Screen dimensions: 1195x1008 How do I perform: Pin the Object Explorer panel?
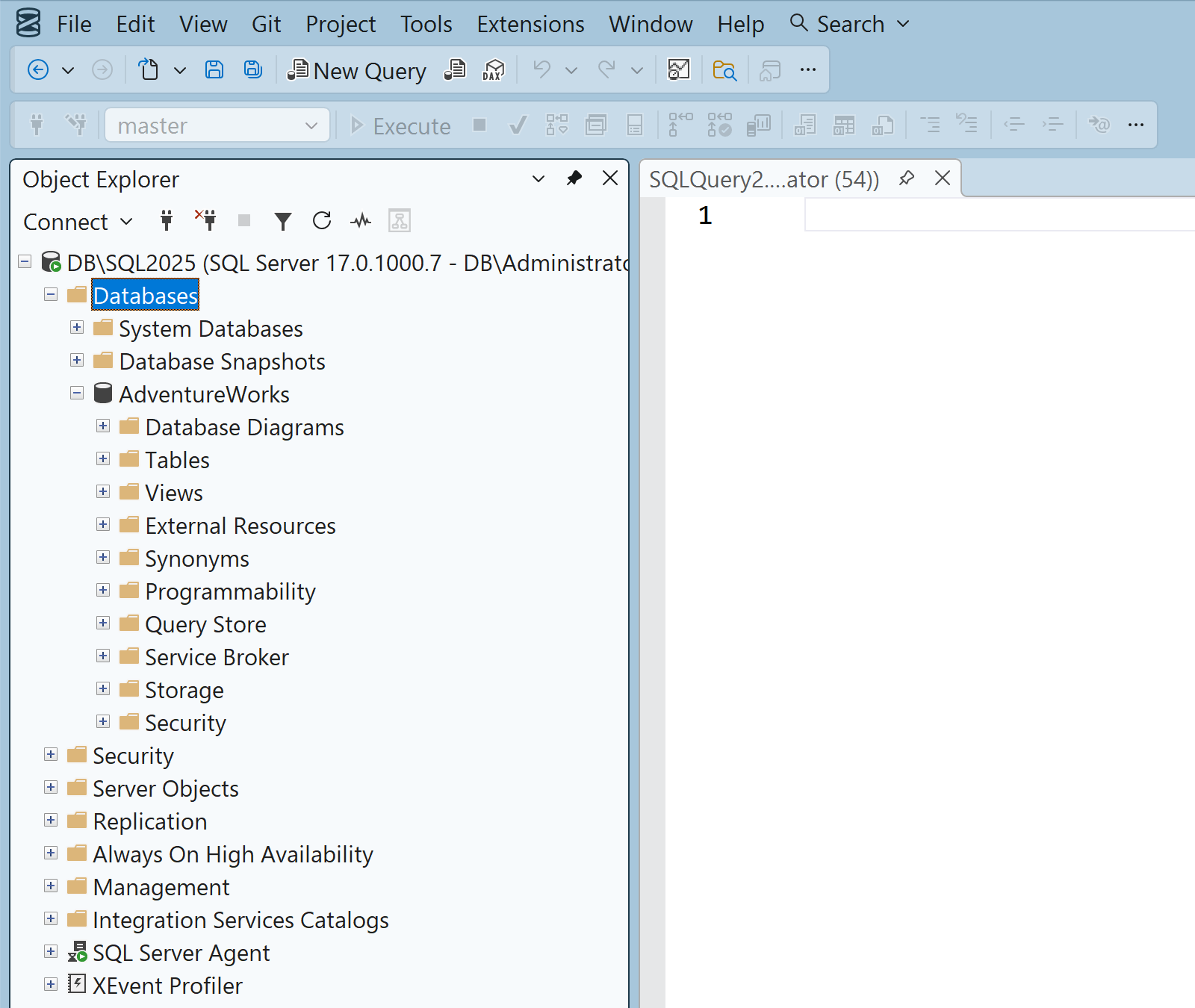tap(574, 178)
